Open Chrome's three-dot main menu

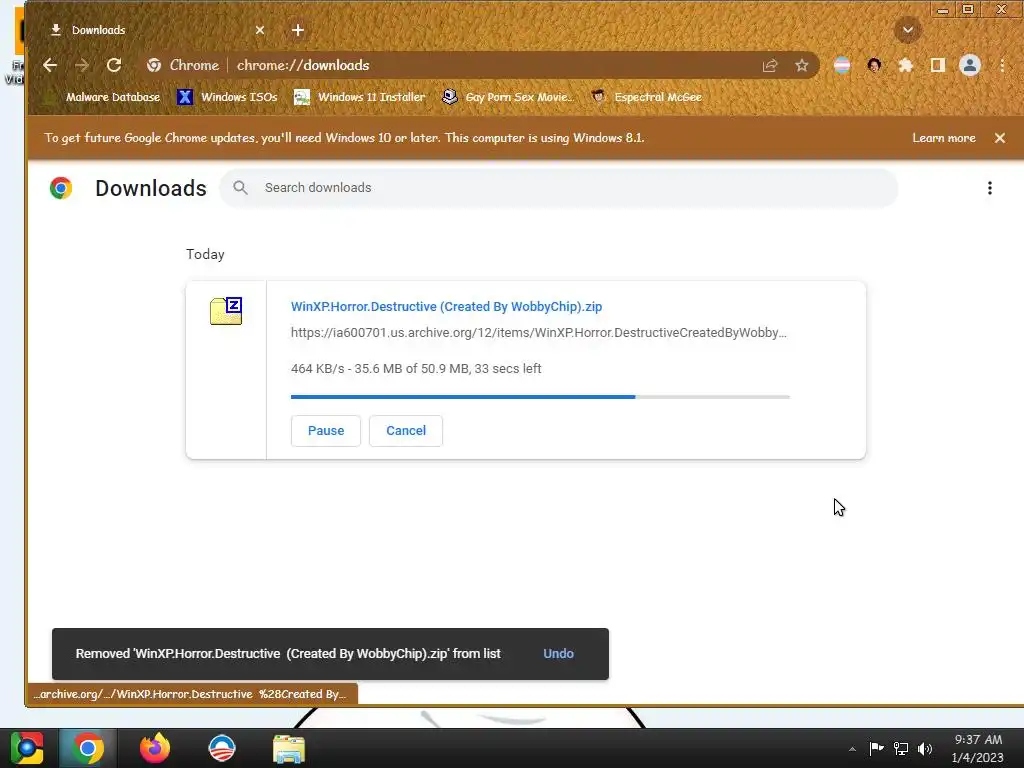tap(1002, 65)
